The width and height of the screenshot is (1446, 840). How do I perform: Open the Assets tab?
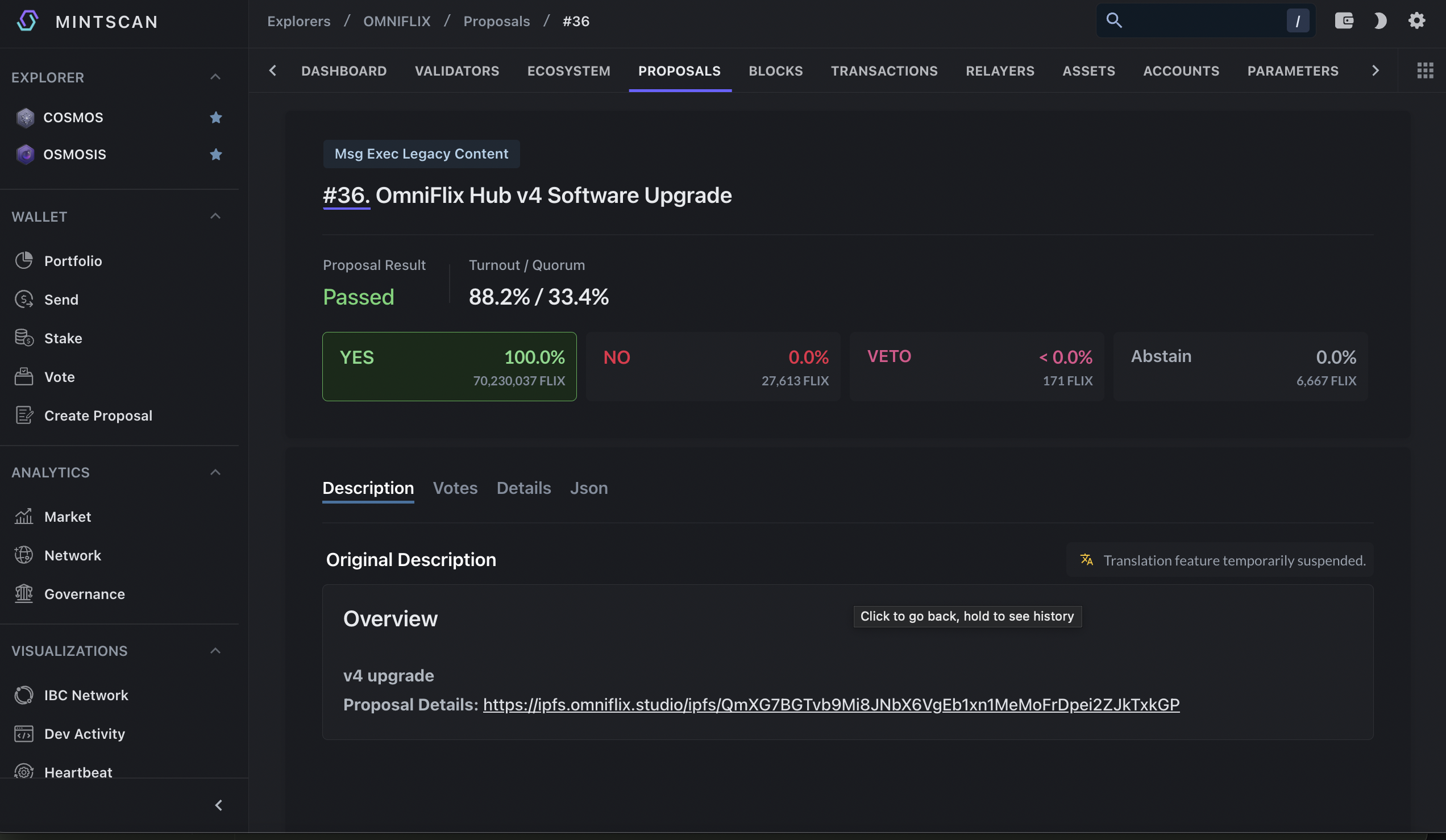click(1088, 70)
